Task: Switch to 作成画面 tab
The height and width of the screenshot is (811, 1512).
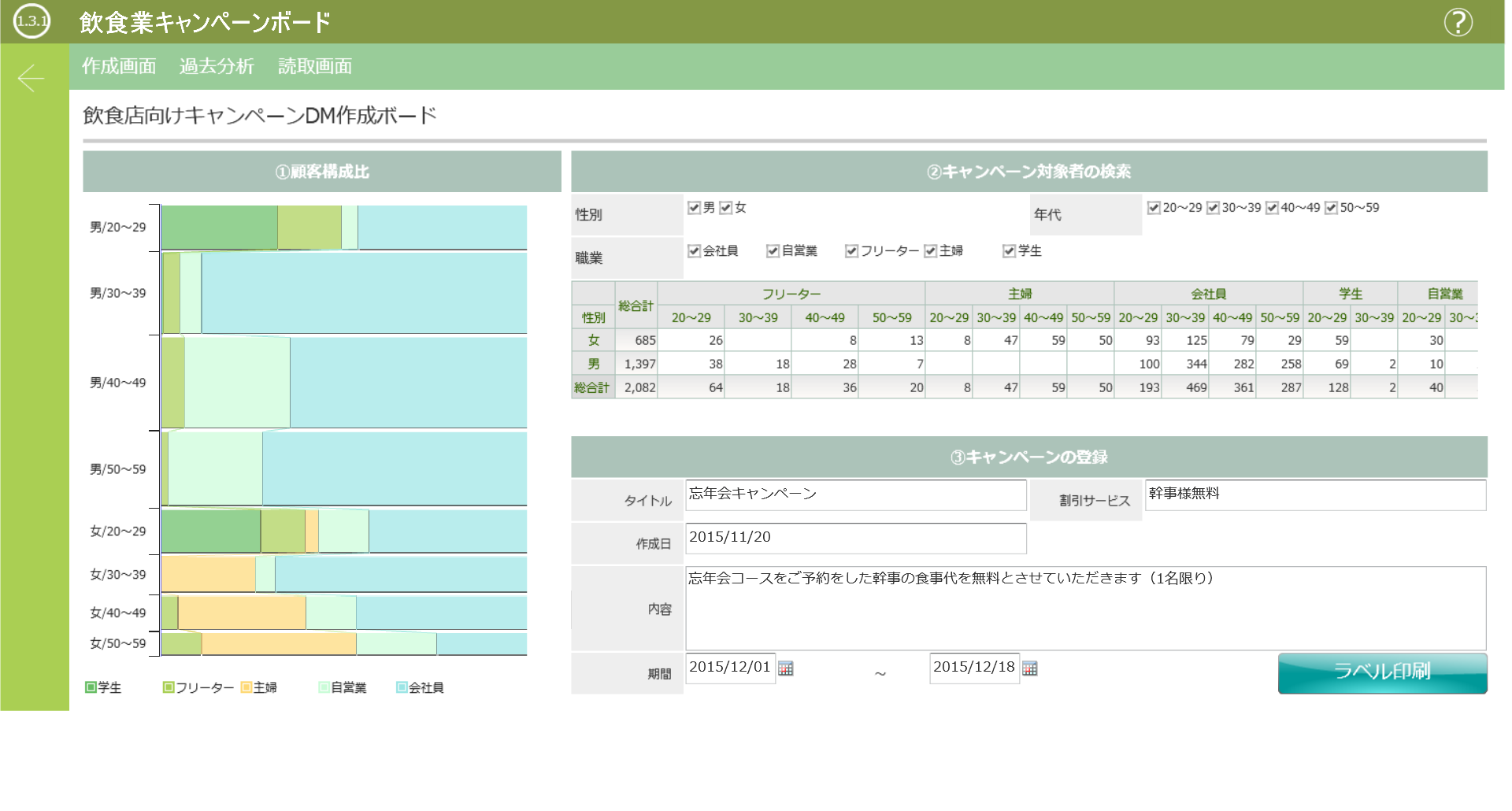Action: click(119, 66)
